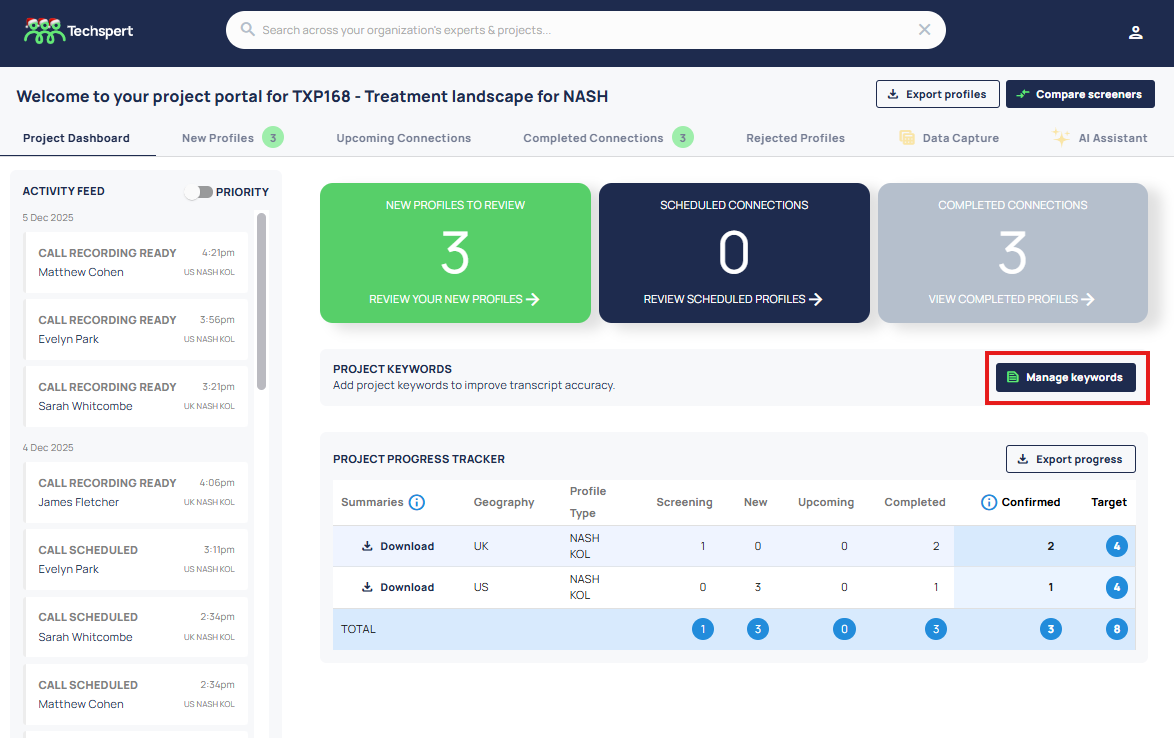Download the US summary

(x=398, y=587)
